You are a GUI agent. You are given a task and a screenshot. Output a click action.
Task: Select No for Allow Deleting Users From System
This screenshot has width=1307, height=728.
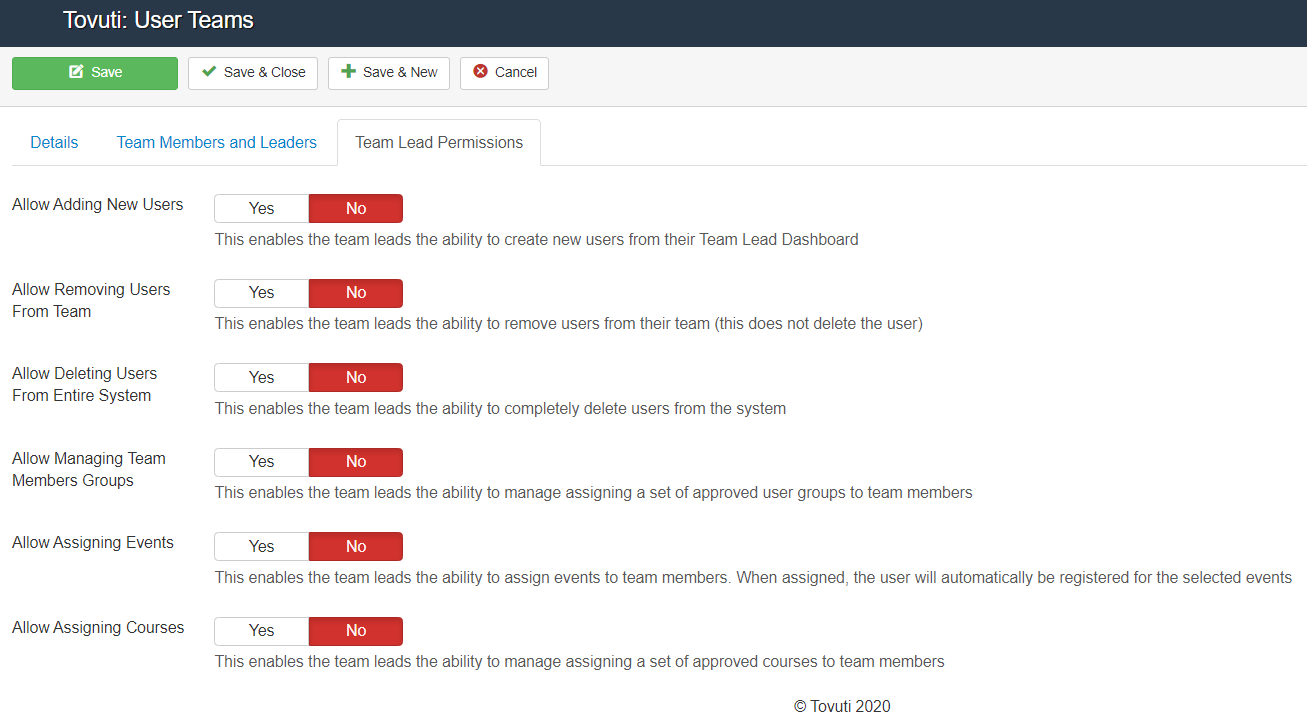pyautogui.click(x=356, y=377)
